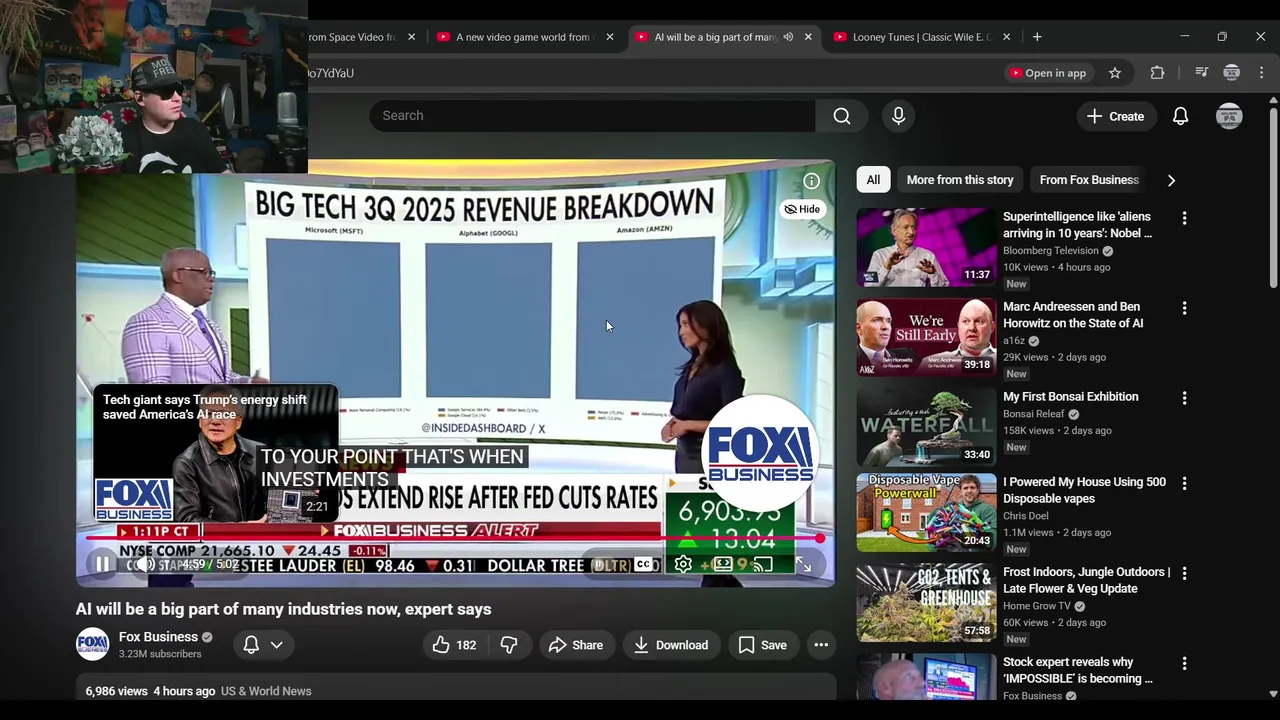Open the browser three-dot menu
The height and width of the screenshot is (720, 1280).
click(x=1261, y=73)
